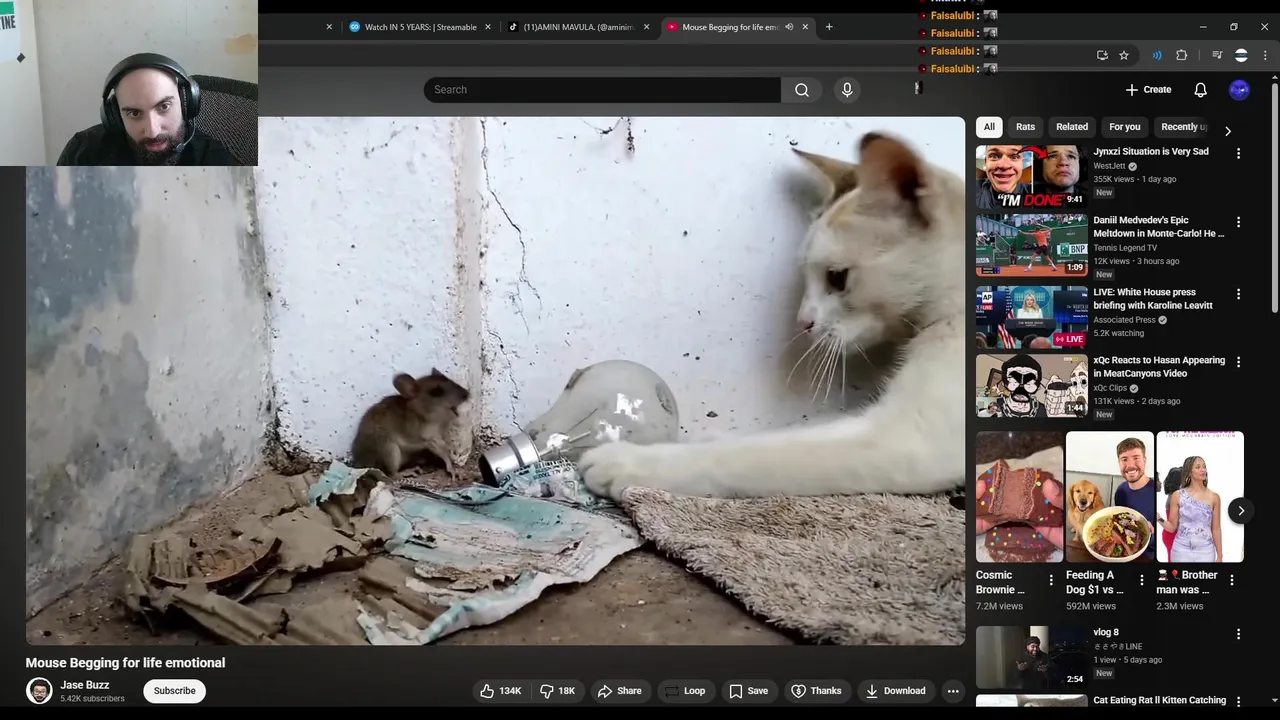Open the Associated Press channel name
This screenshot has height=720, width=1280.
tap(1125, 320)
